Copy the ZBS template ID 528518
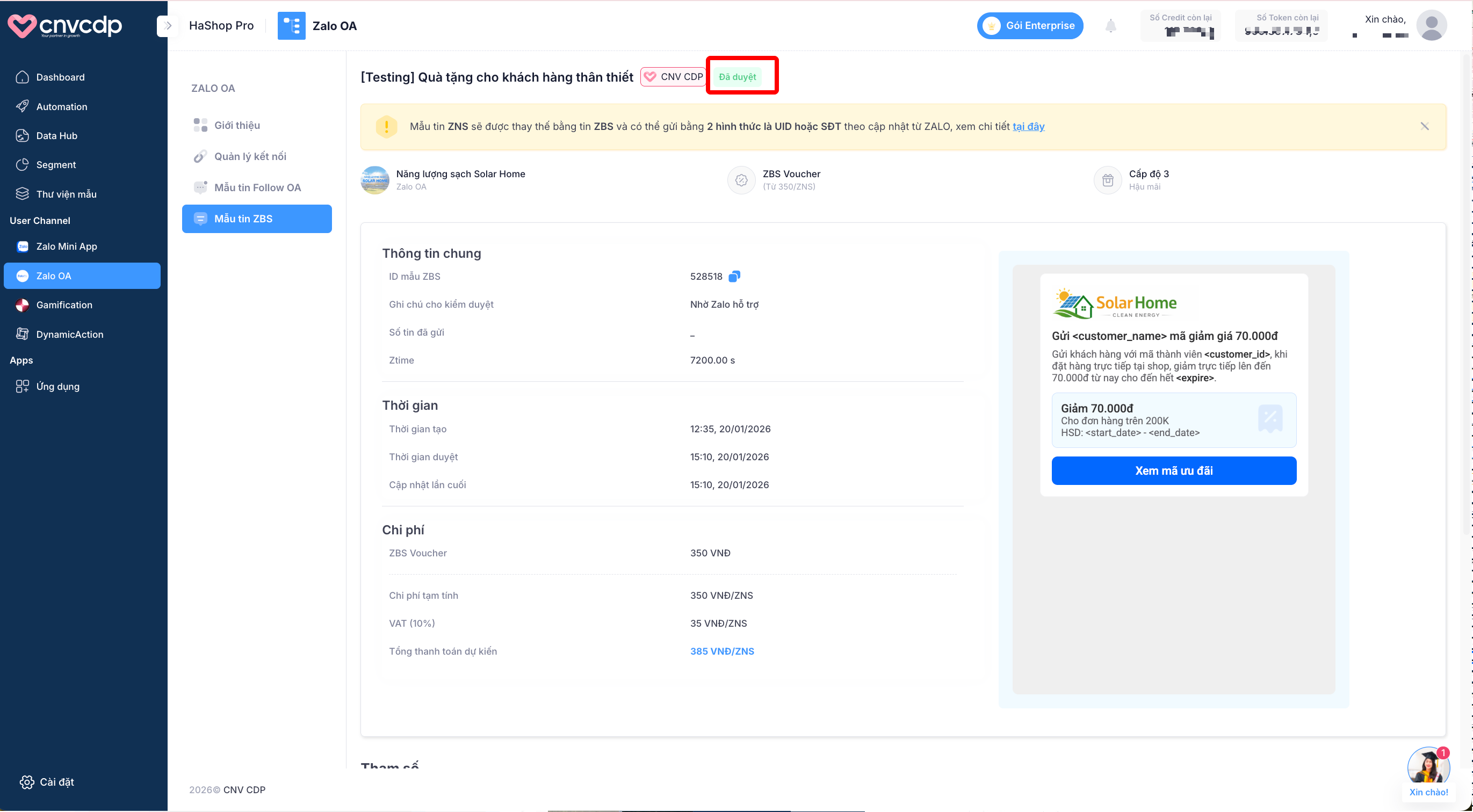This screenshot has width=1473, height=812. (x=734, y=277)
